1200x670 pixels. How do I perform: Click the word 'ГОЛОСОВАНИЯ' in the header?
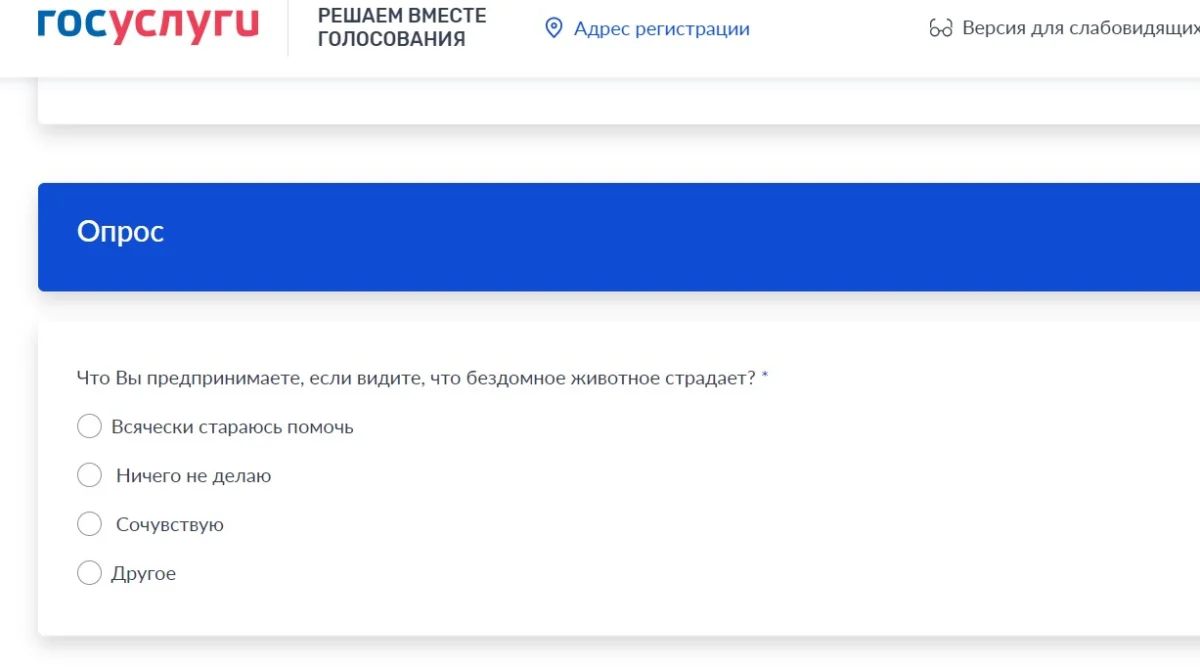click(x=391, y=39)
